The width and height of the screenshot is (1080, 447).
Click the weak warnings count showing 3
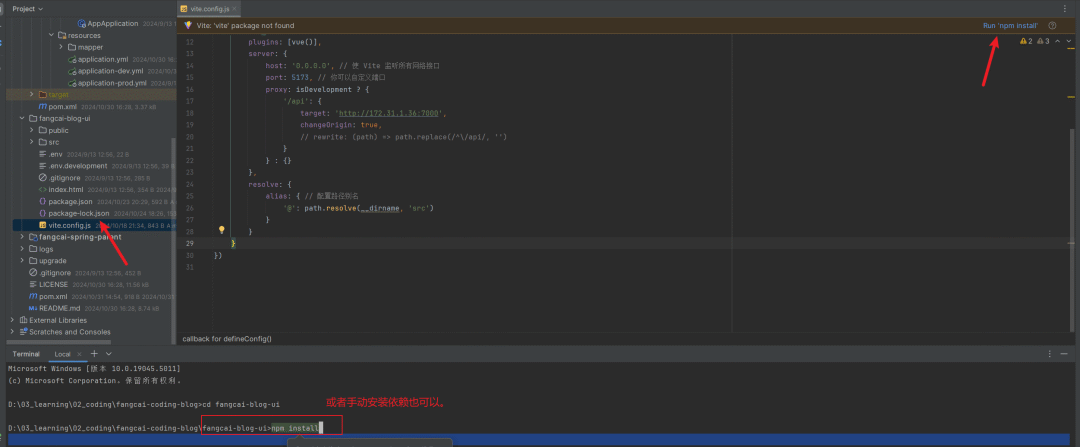pos(1043,41)
